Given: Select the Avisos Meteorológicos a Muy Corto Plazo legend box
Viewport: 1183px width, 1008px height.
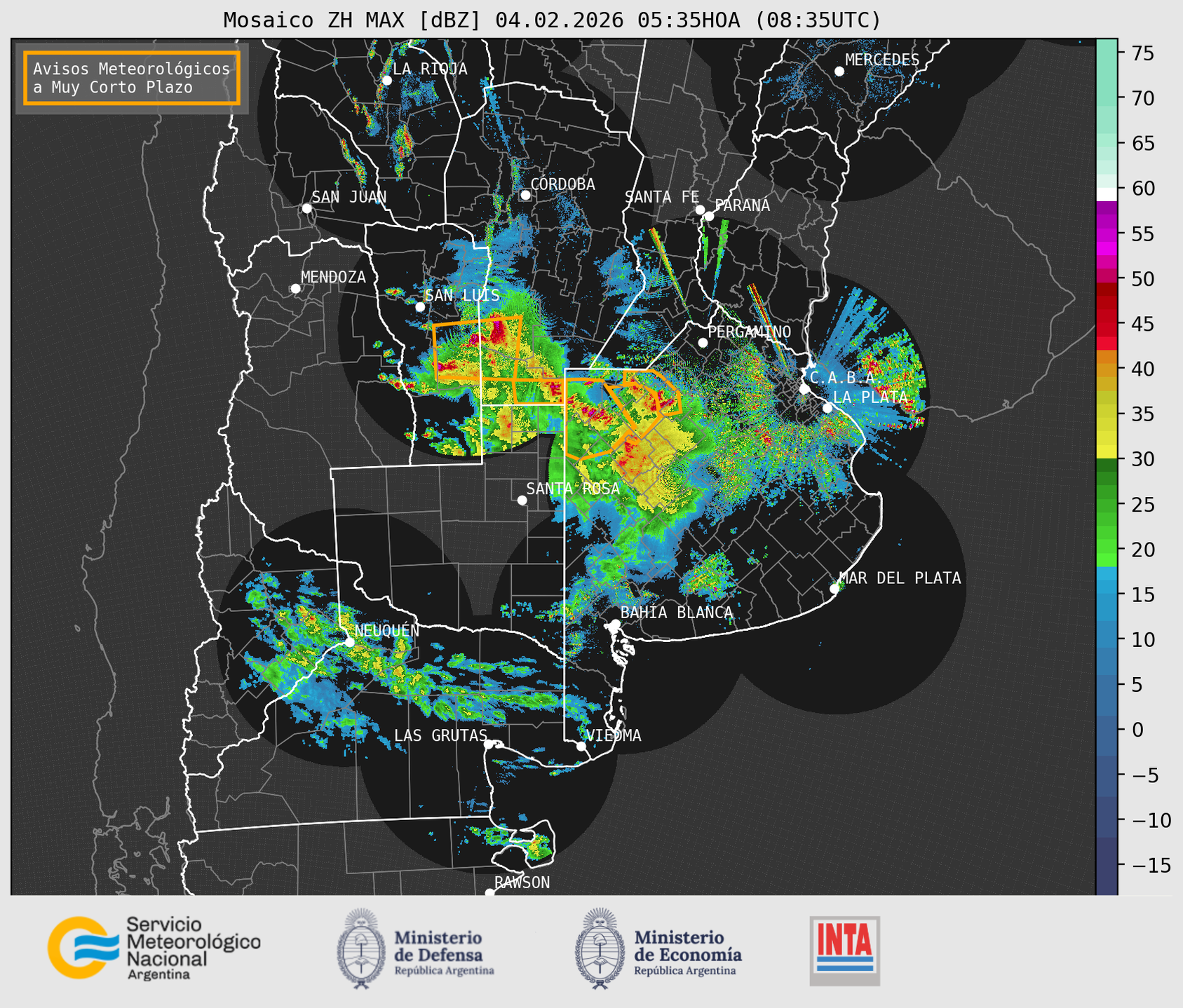Looking at the screenshot, I should 132,78.
